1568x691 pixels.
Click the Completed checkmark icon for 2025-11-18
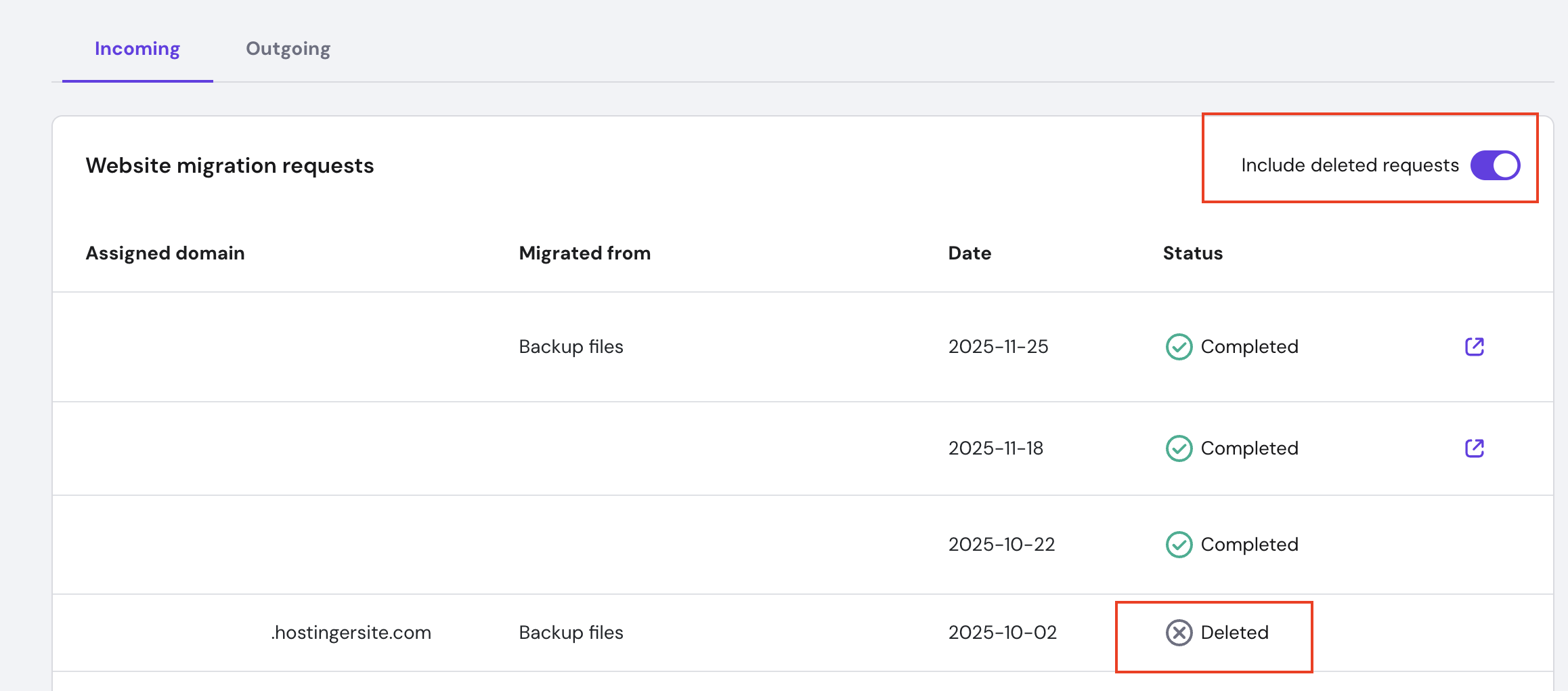[x=1179, y=448]
